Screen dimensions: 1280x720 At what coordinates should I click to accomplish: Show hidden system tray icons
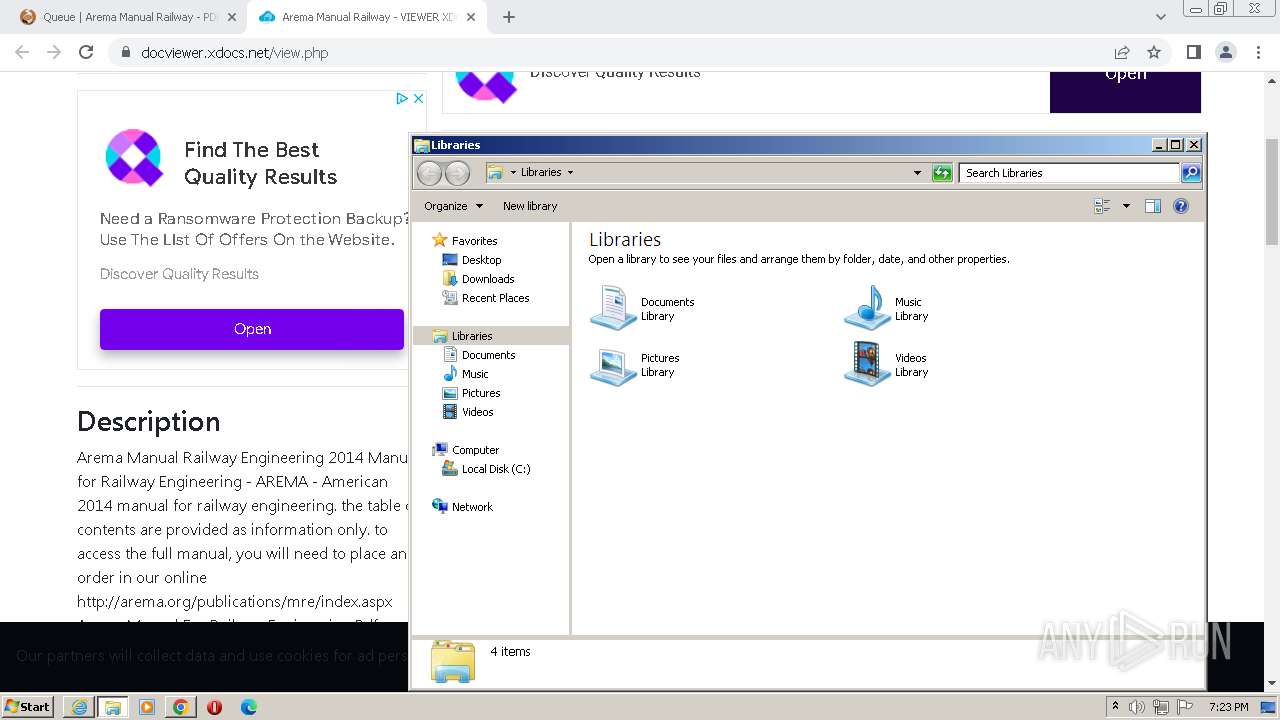point(1115,706)
